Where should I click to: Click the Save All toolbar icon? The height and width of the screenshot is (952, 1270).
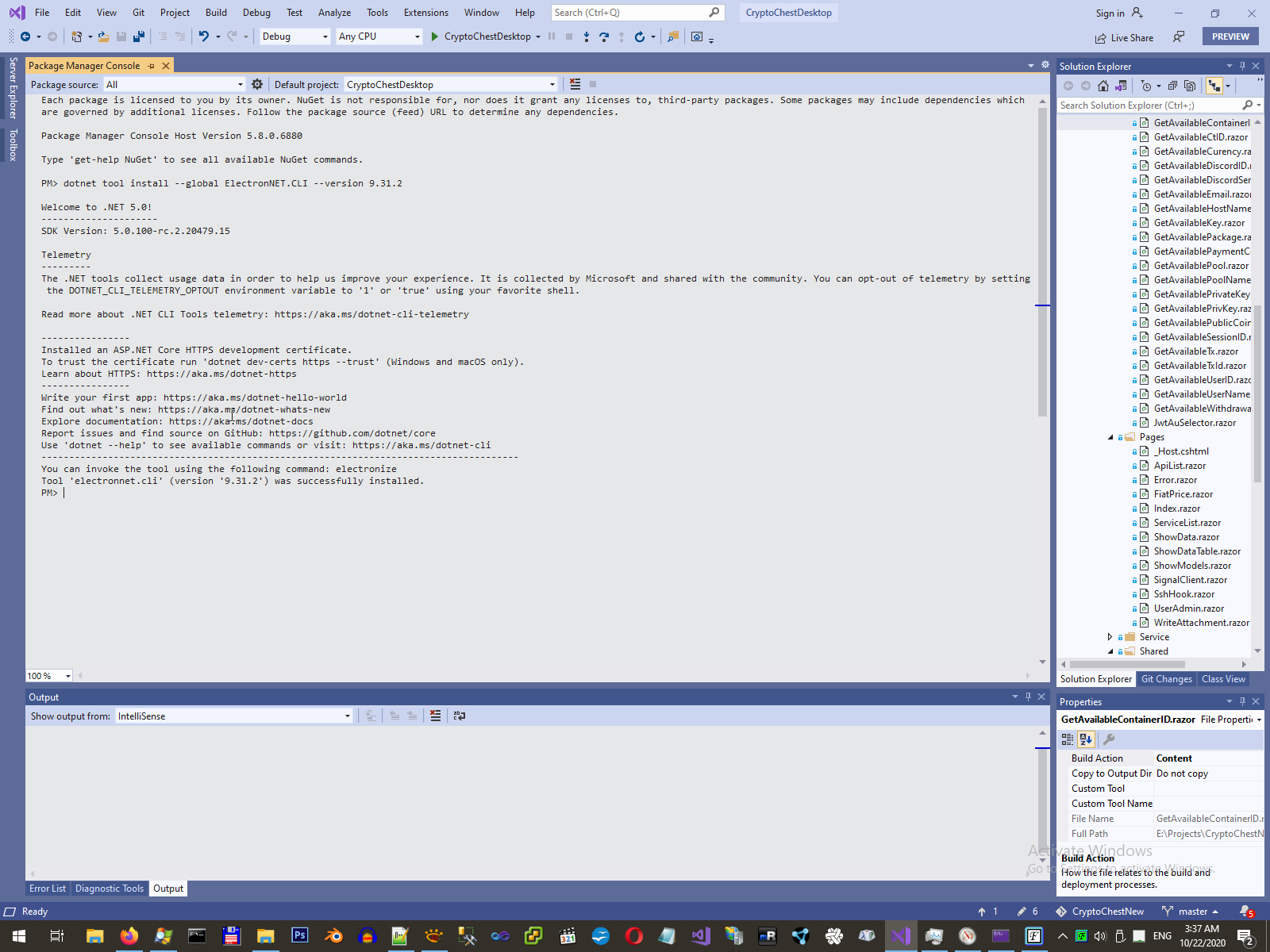click(139, 36)
